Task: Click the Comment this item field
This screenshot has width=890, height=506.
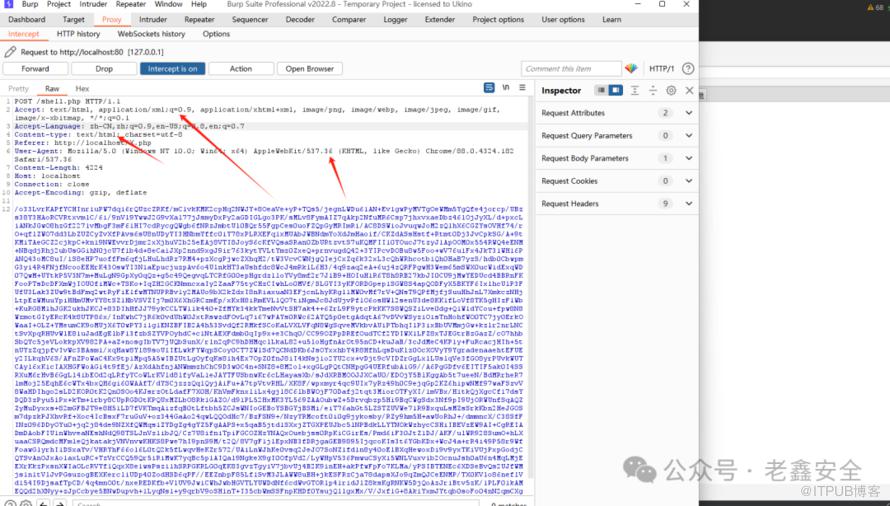Action: pyautogui.click(x=571, y=69)
